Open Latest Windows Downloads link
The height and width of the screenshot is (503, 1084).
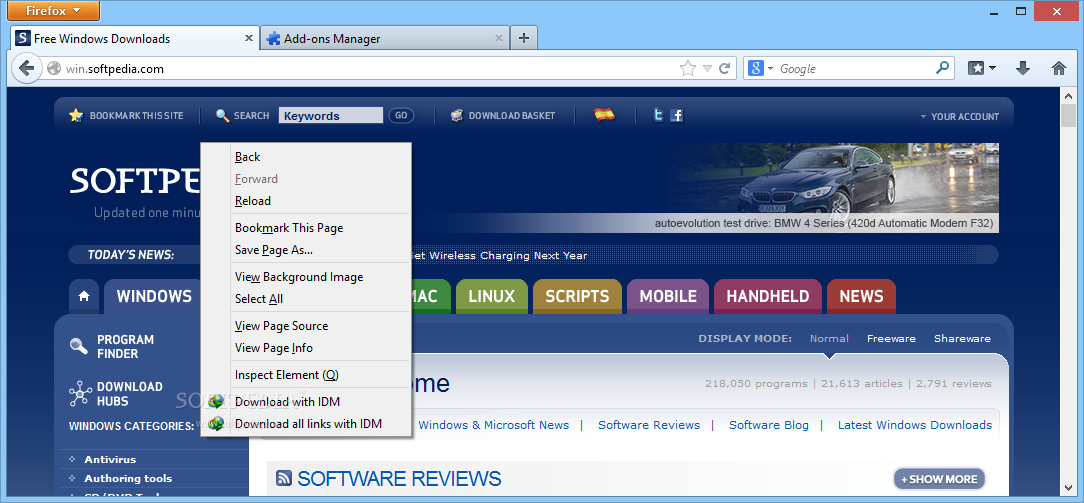pos(915,425)
